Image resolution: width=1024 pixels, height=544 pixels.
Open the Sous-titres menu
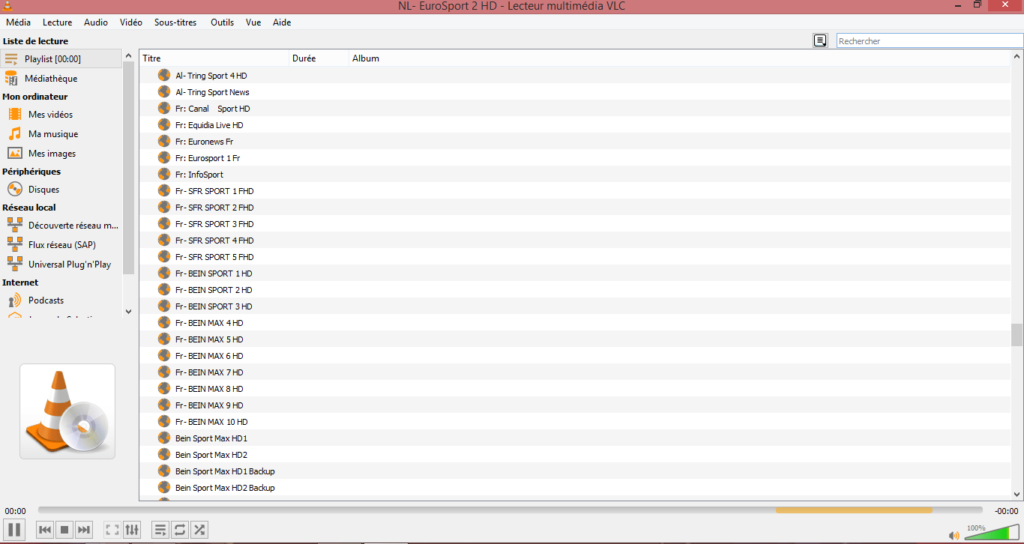(x=177, y=22)
